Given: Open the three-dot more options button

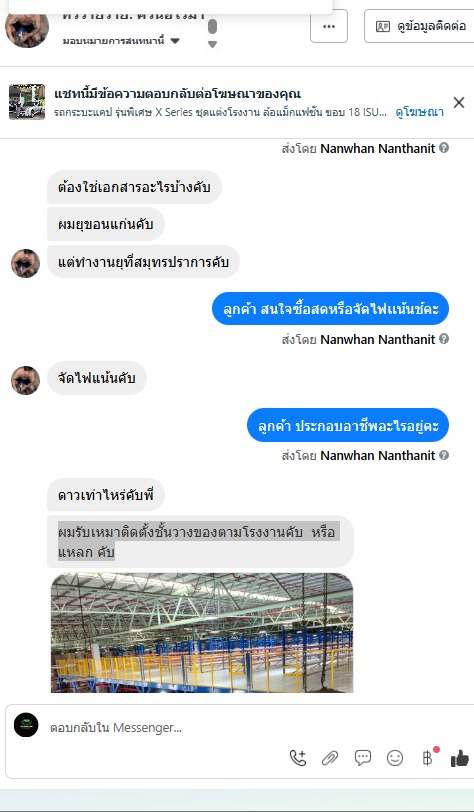Looking at the screenshot, I should pyautogui.click(x=329, y=26).
